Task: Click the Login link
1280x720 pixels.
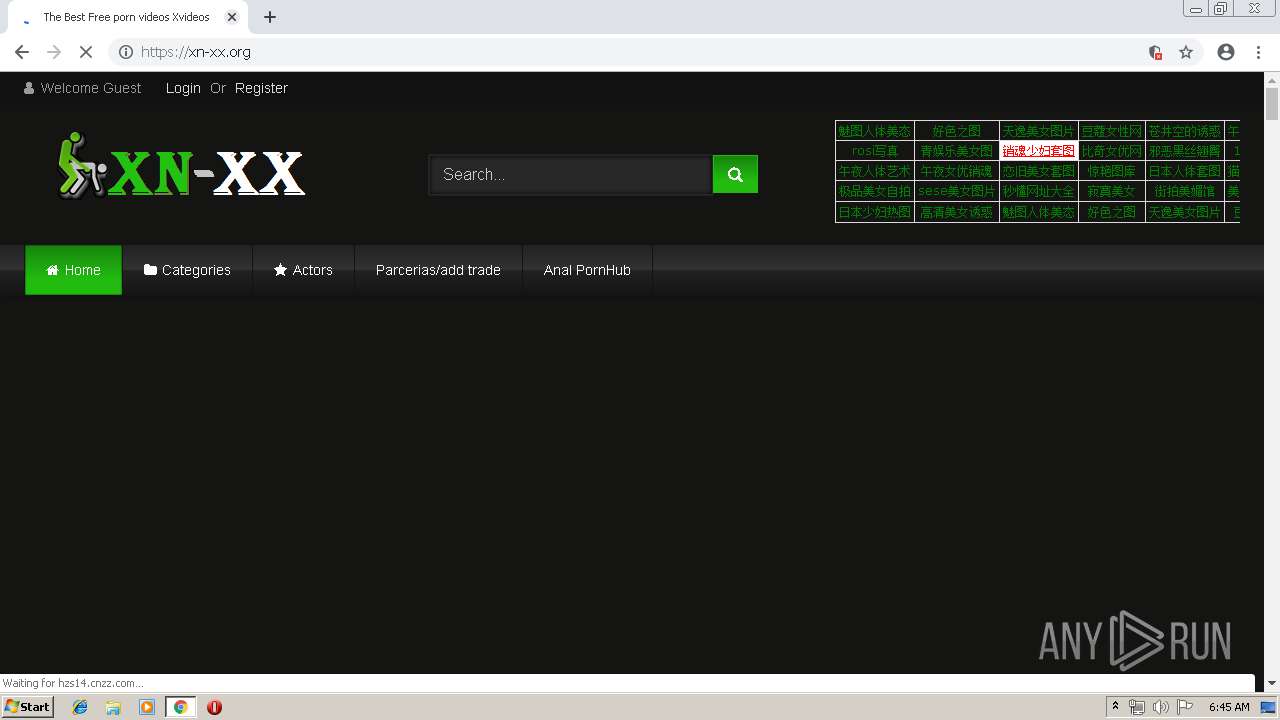Action: pyautogui.click(x=183, y=88)
